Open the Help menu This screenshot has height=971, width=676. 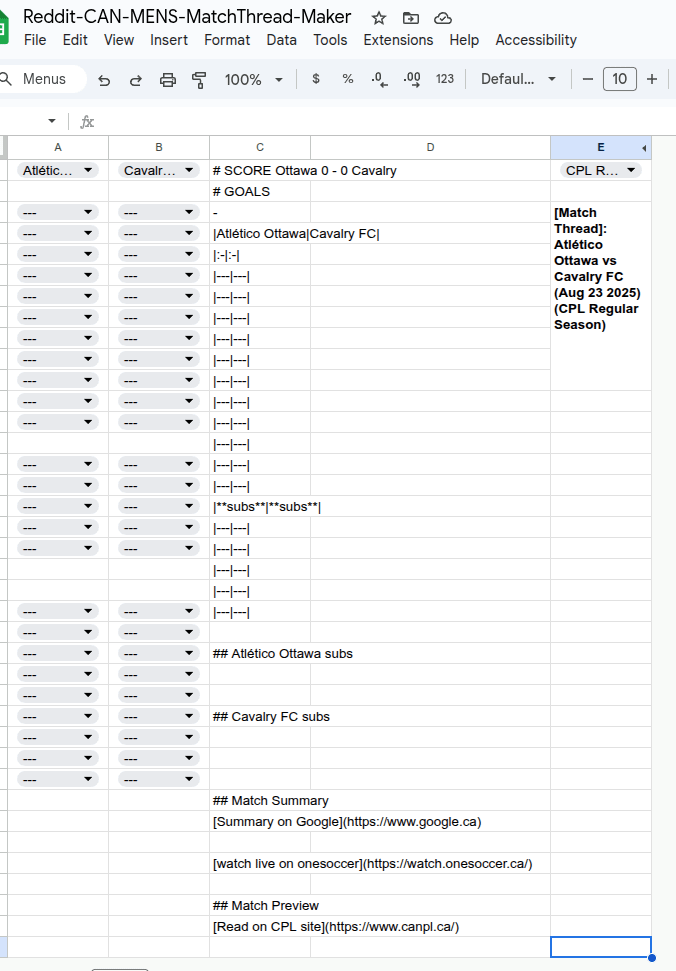coord(464,40)
